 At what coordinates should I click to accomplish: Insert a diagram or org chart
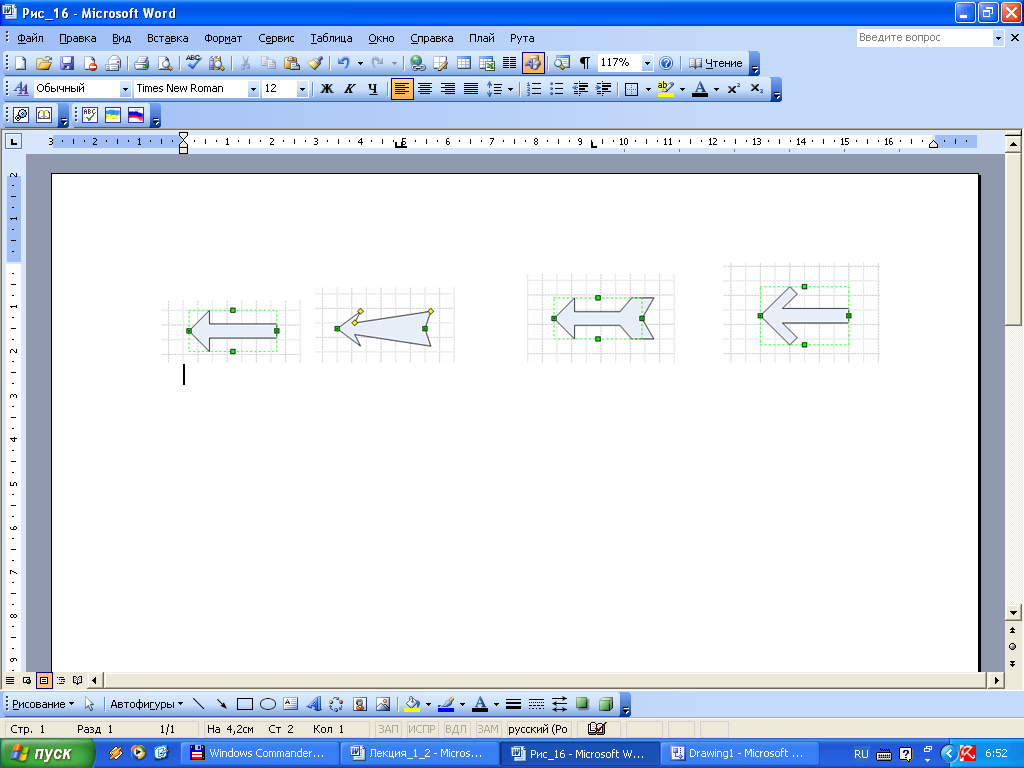336,704
